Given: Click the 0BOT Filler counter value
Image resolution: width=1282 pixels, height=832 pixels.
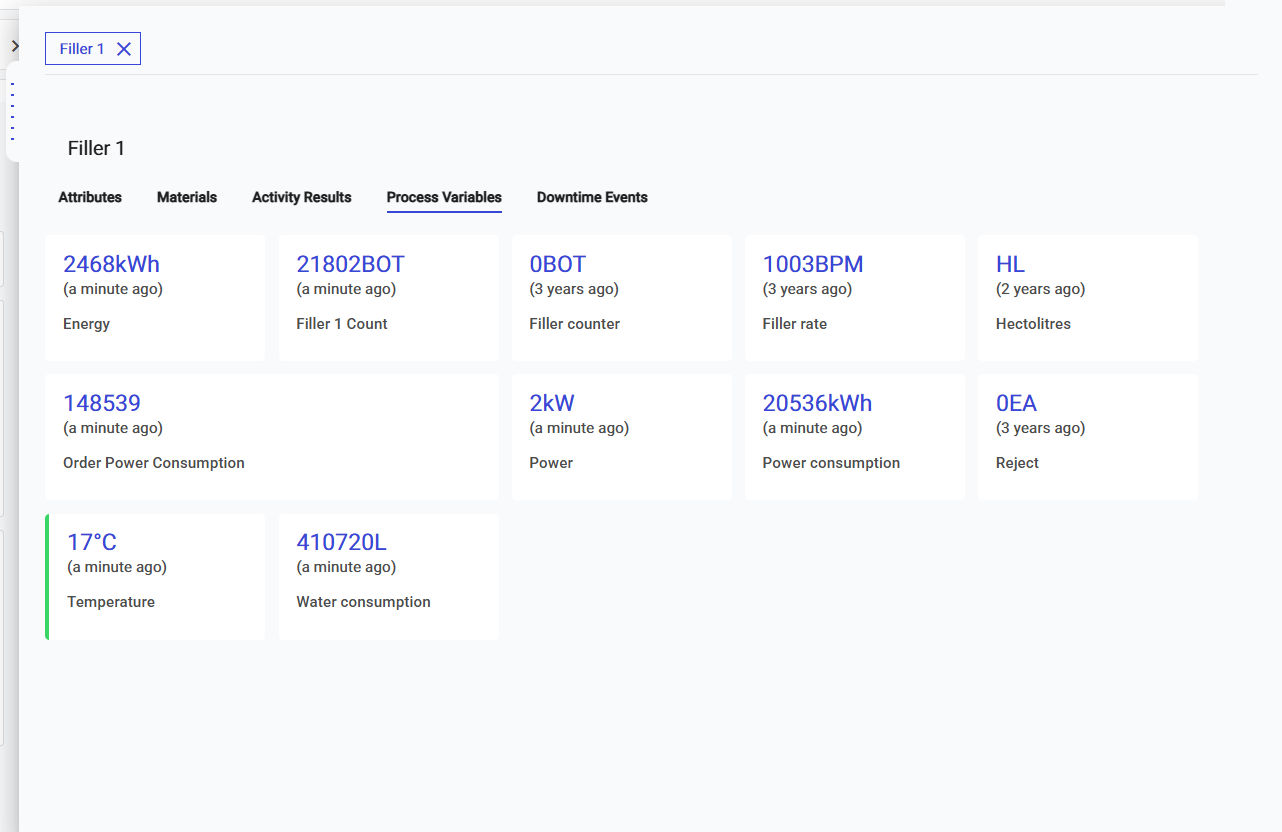Looking at the screenshot, I should click(x=557, y=264).
